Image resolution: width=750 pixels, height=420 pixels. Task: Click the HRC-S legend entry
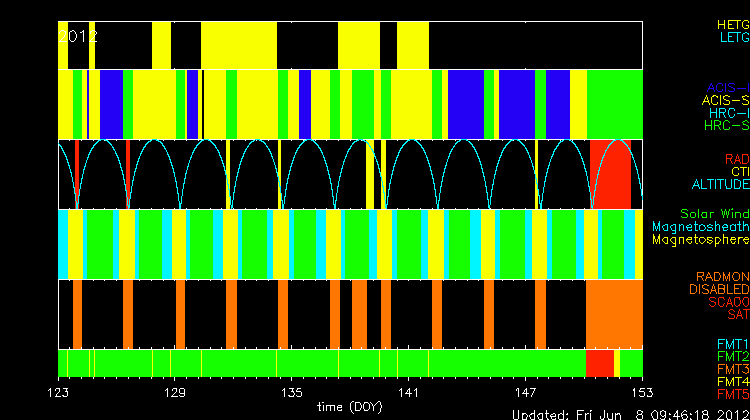click(726, 126)
